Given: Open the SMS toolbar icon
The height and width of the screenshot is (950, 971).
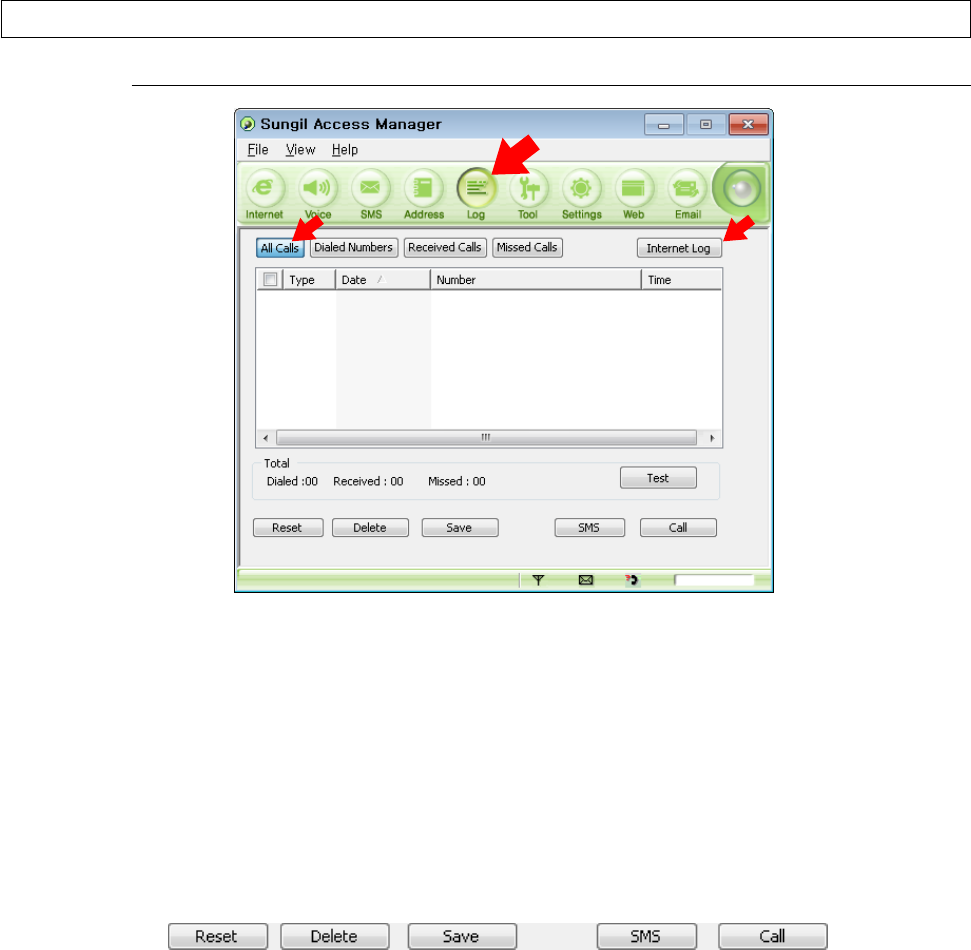Looking at the screenshot, I should click(370, 188).
